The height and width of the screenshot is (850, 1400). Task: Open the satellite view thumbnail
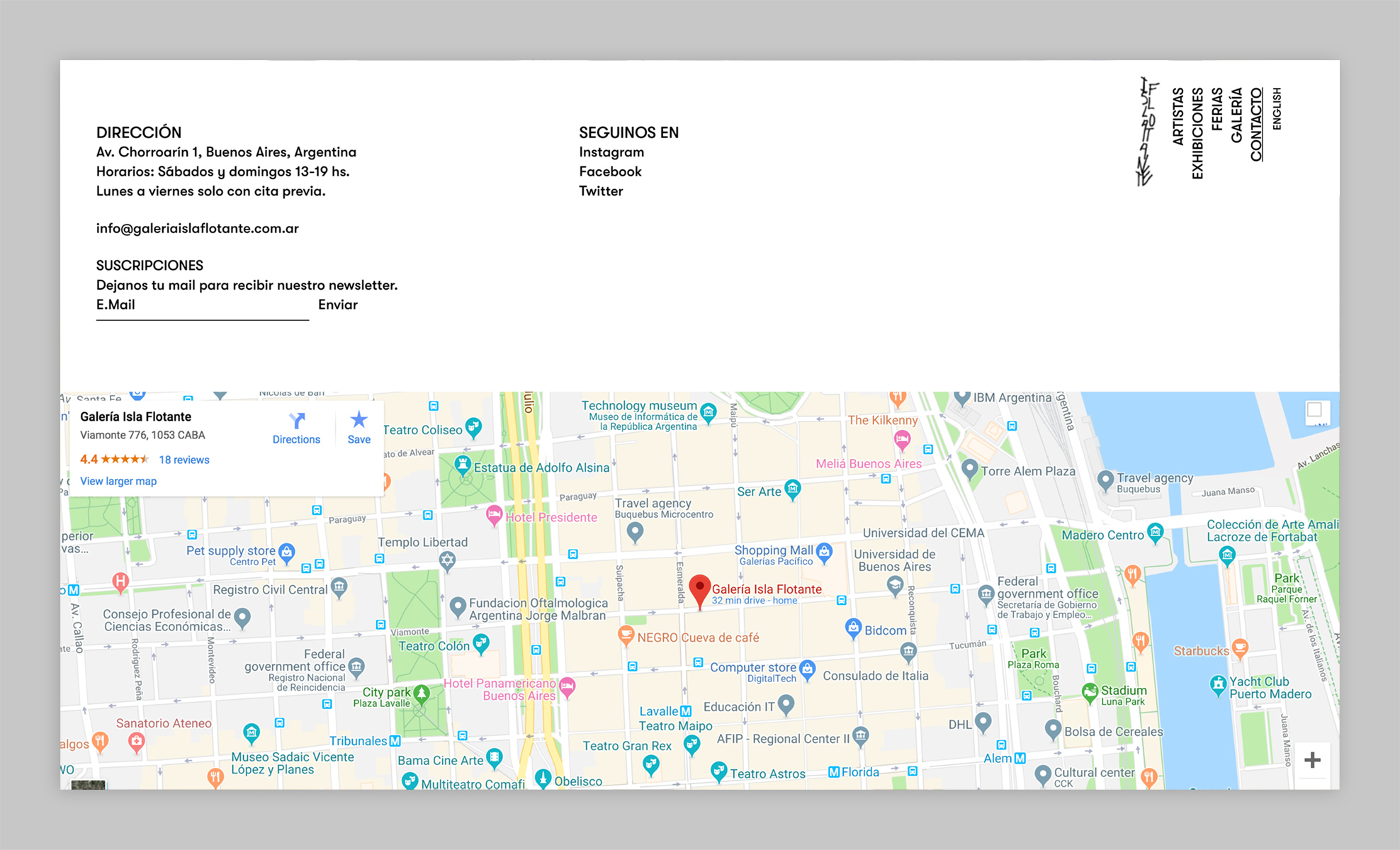pos(89,784)
